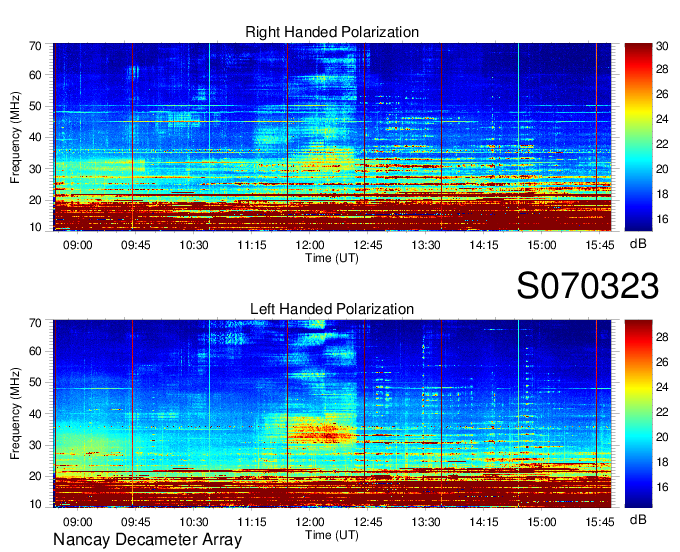This screenshot has width=680, height=552.
Task: Click the Nancay Decameter Array caption
Action: click(x=147, y=540)
